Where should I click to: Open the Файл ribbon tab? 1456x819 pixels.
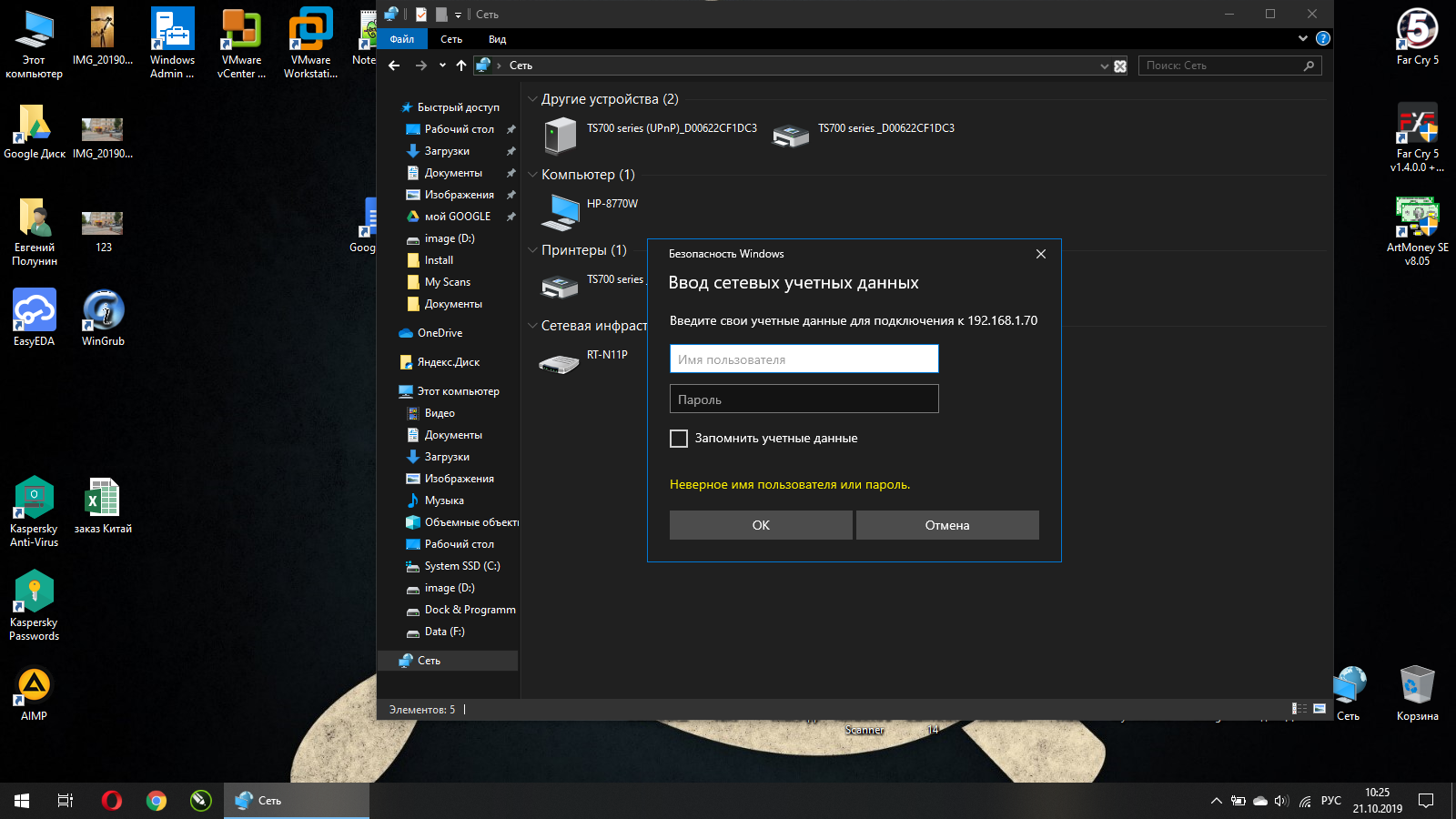(402, 39)
